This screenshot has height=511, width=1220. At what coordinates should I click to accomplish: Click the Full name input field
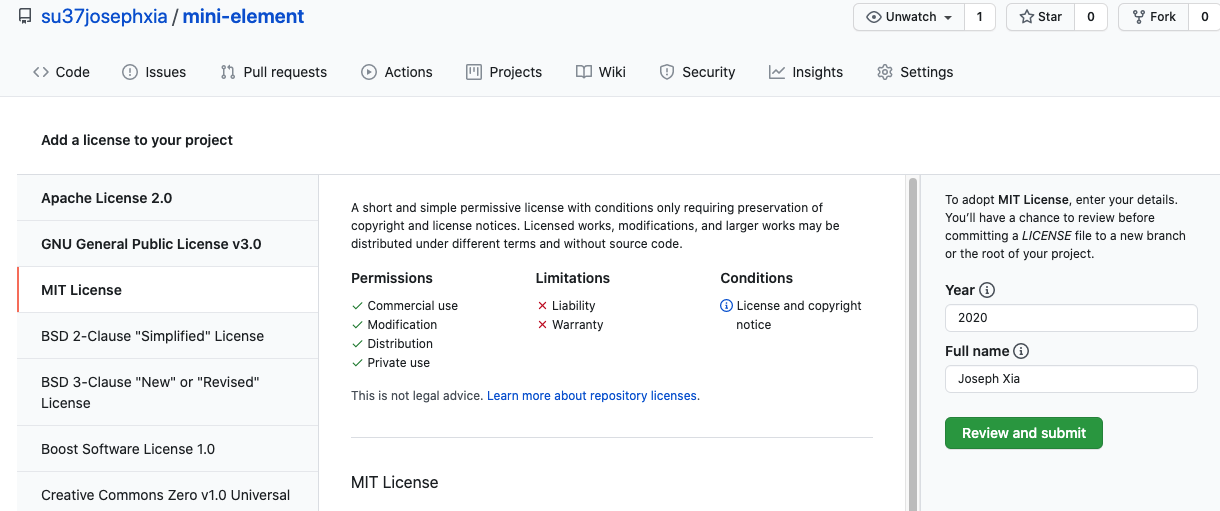[x=1071, y=379]
